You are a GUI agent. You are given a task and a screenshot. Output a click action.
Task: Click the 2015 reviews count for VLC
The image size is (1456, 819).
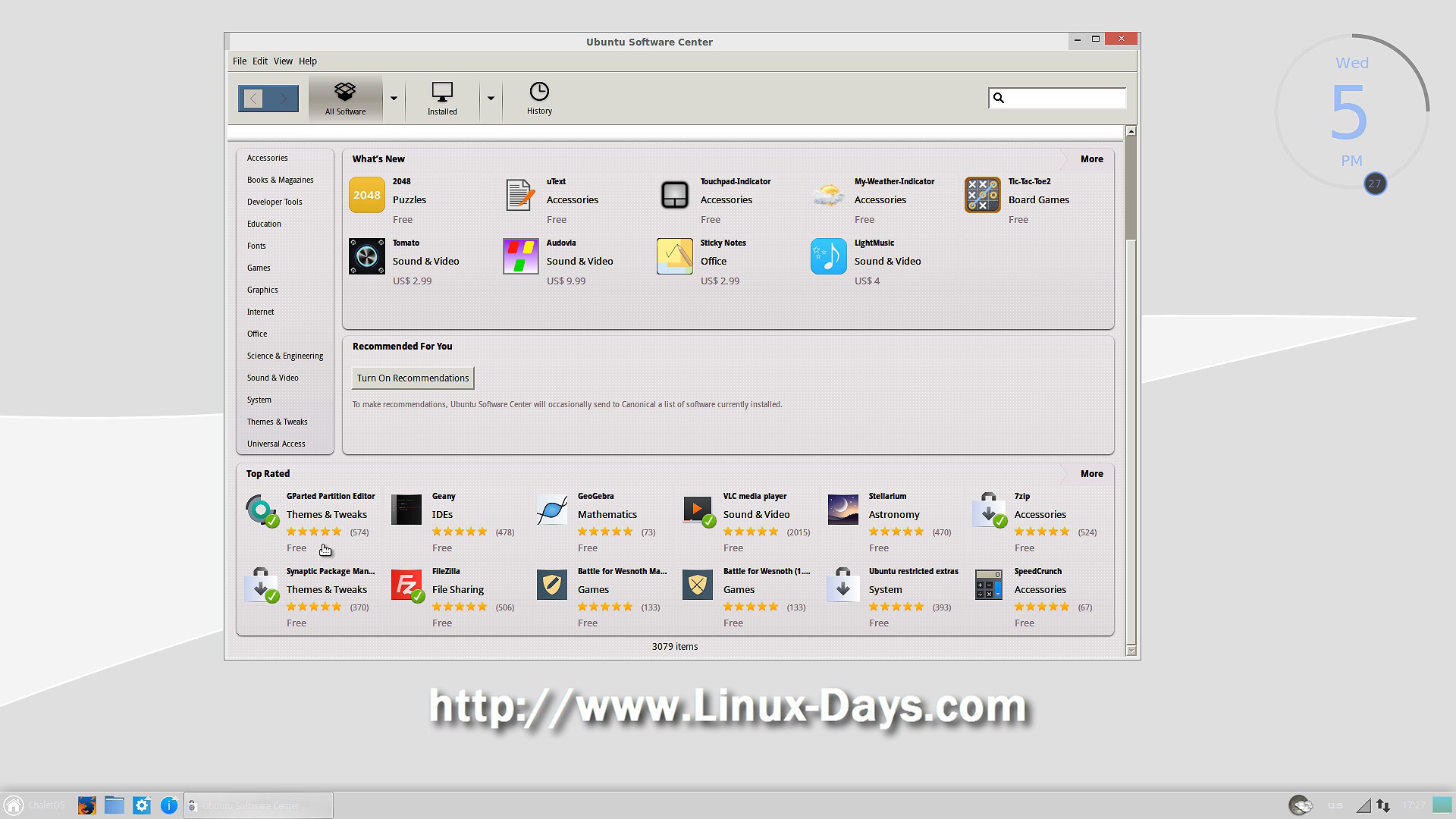pyautogui.click(x=799, y=532)
